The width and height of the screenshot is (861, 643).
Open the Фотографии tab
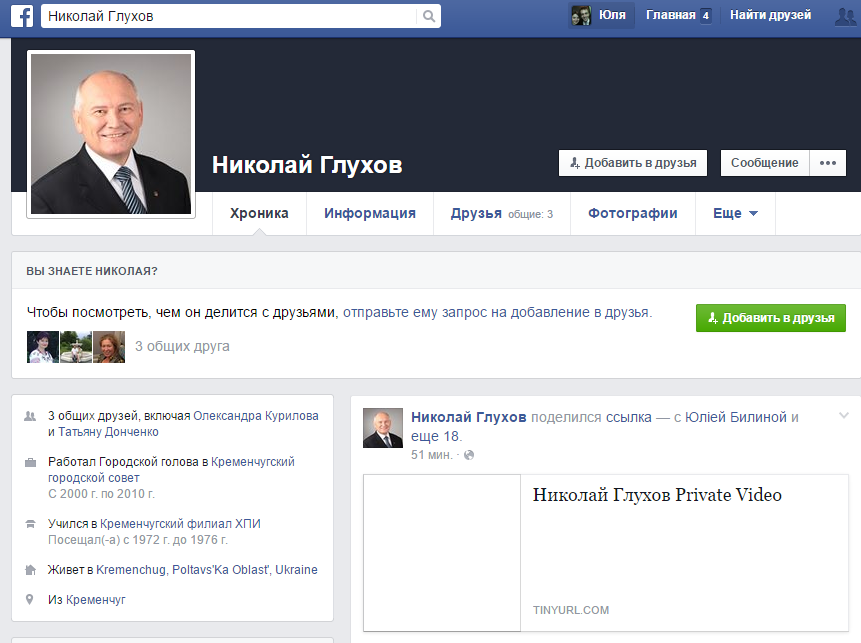click(632, 213)
